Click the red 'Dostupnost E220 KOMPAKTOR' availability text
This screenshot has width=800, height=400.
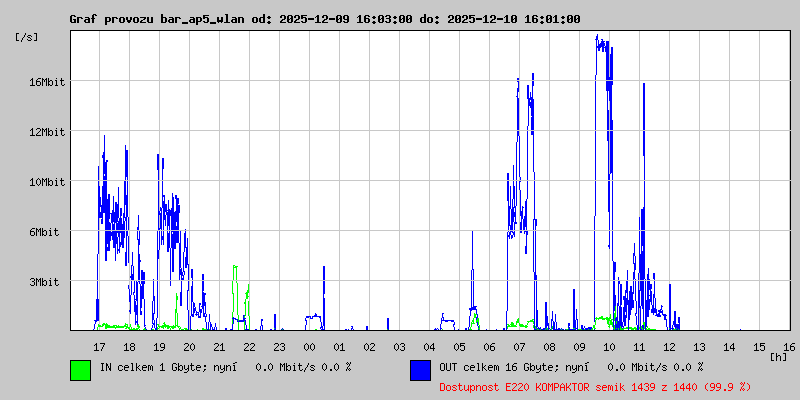tap(595, 387)
